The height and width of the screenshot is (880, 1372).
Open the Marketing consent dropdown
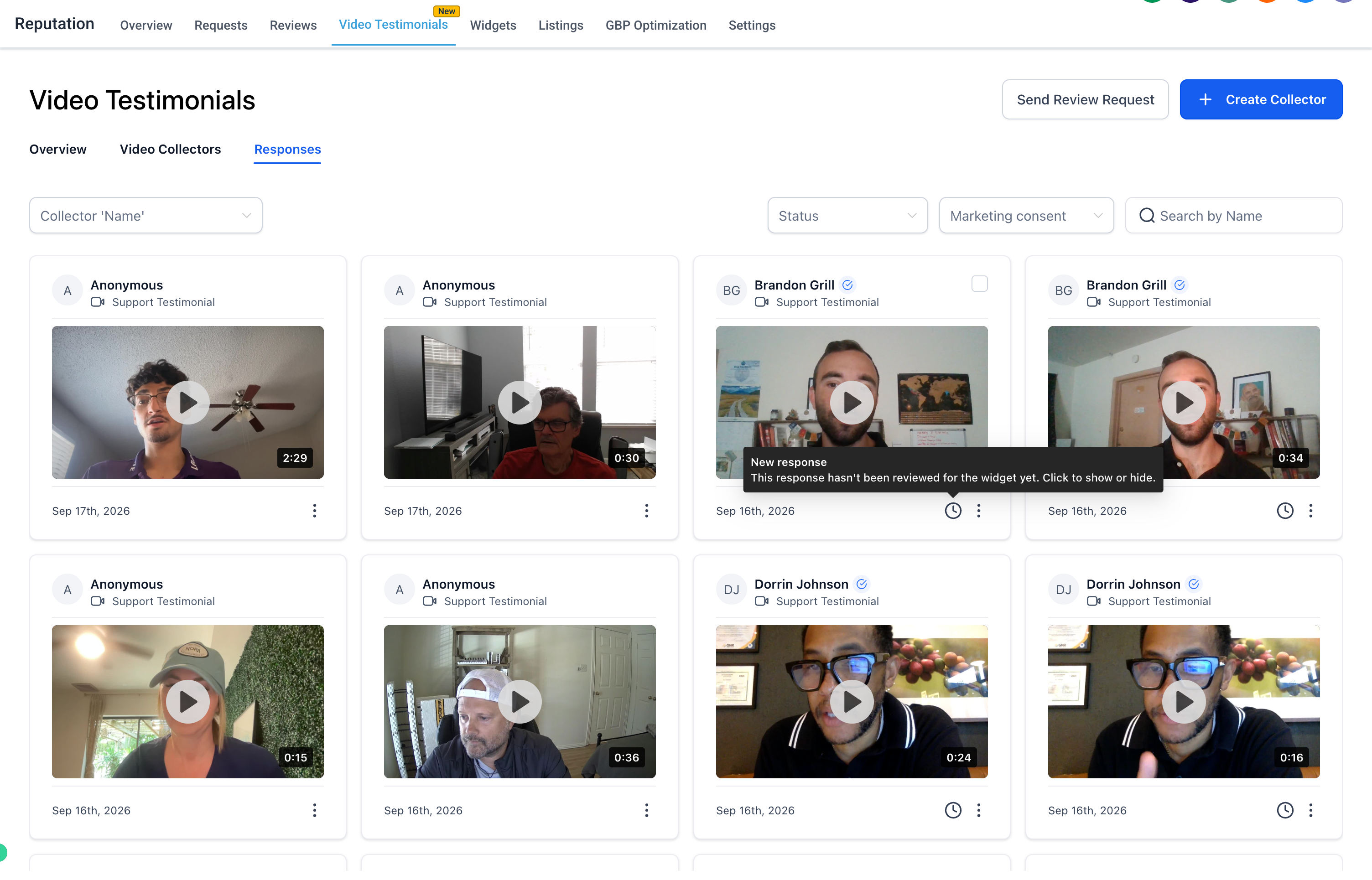coord(1026,215)
